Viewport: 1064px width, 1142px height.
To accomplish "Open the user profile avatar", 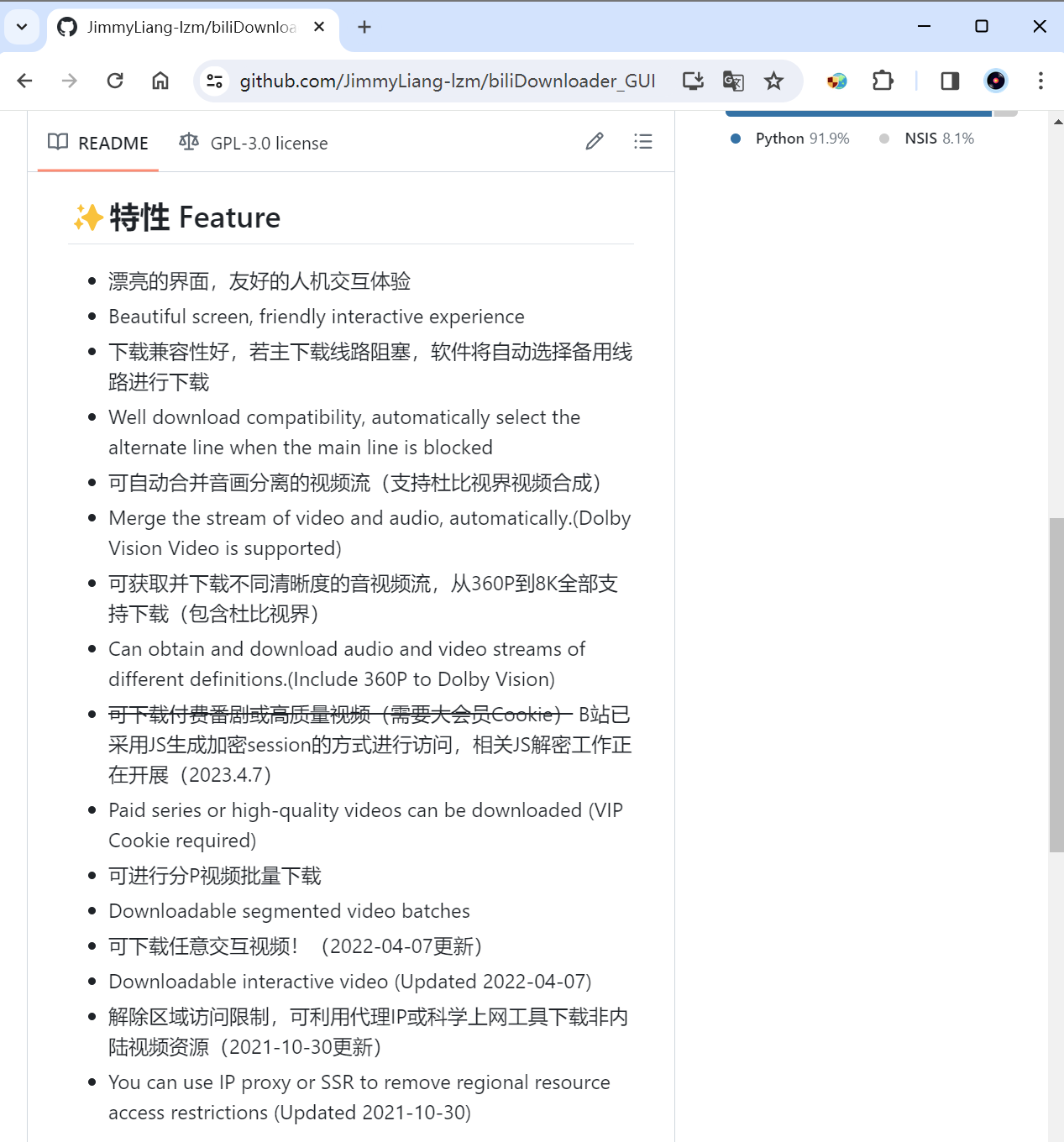I will (995, 81).
